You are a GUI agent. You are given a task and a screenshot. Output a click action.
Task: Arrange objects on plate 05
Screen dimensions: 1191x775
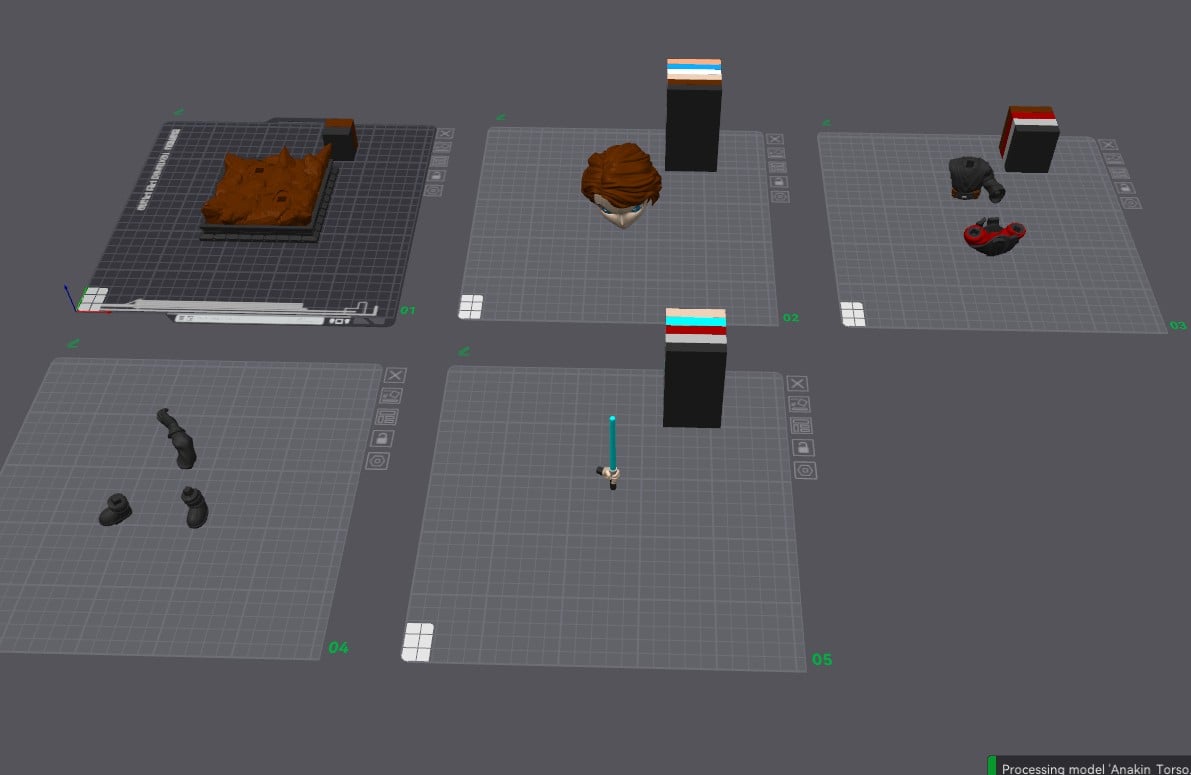tap(801, 425)
